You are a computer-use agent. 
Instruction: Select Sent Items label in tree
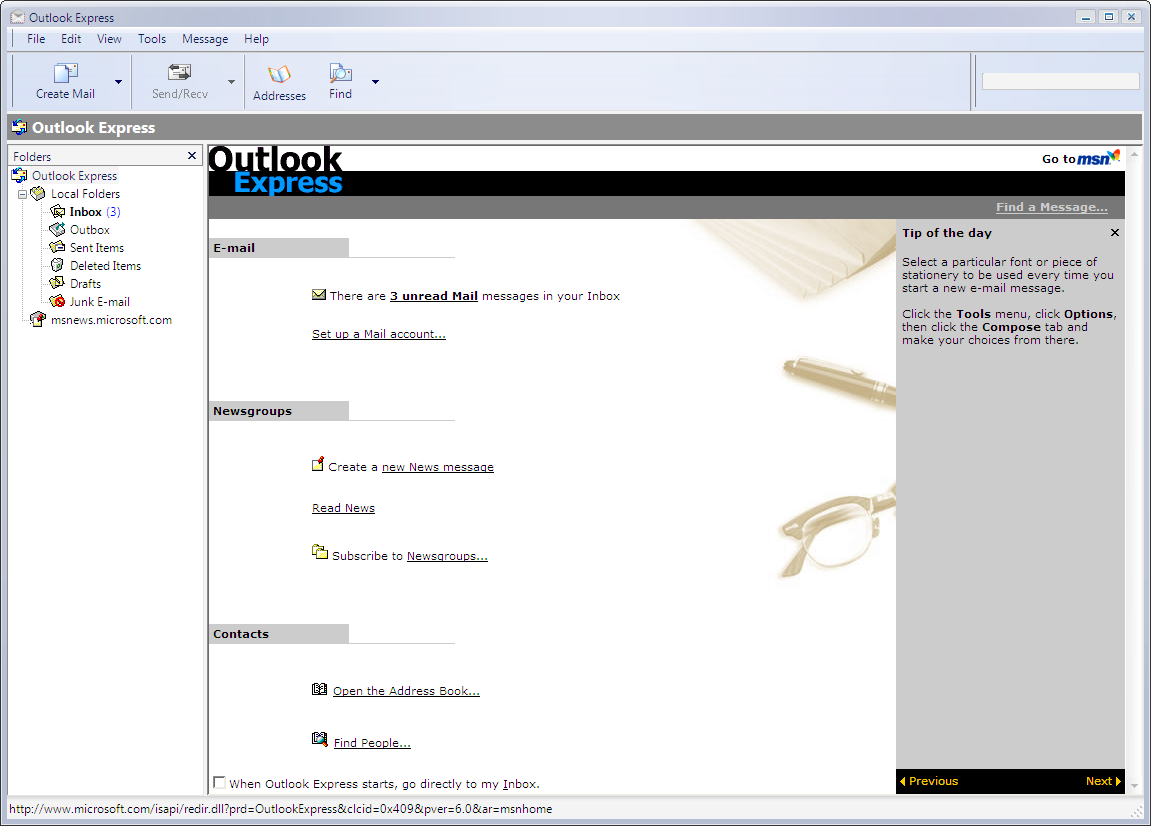click(97, 248)
